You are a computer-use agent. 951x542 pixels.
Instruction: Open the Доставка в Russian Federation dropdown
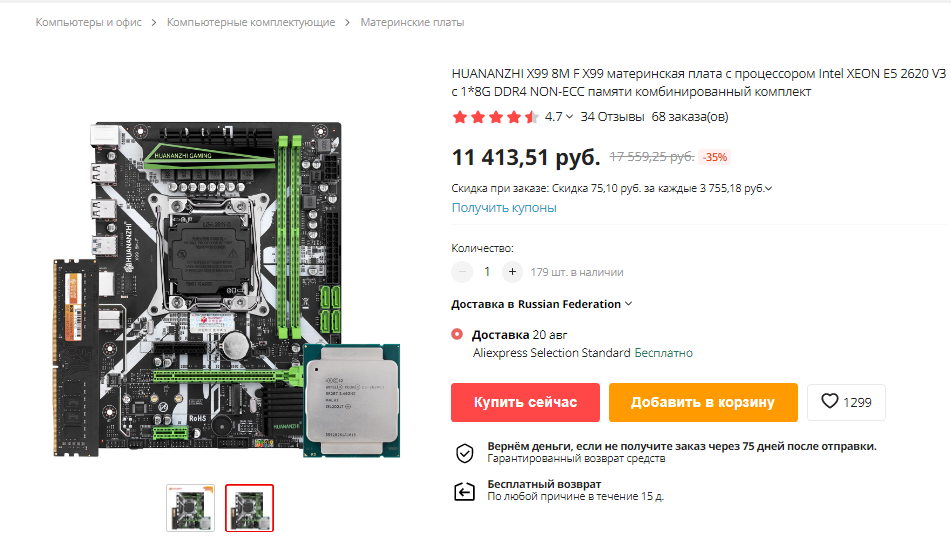tap(542, 304)
